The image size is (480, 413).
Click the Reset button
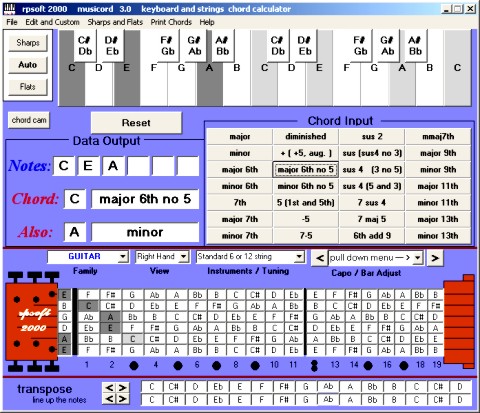pyautogui.click(x=136, y=123)
